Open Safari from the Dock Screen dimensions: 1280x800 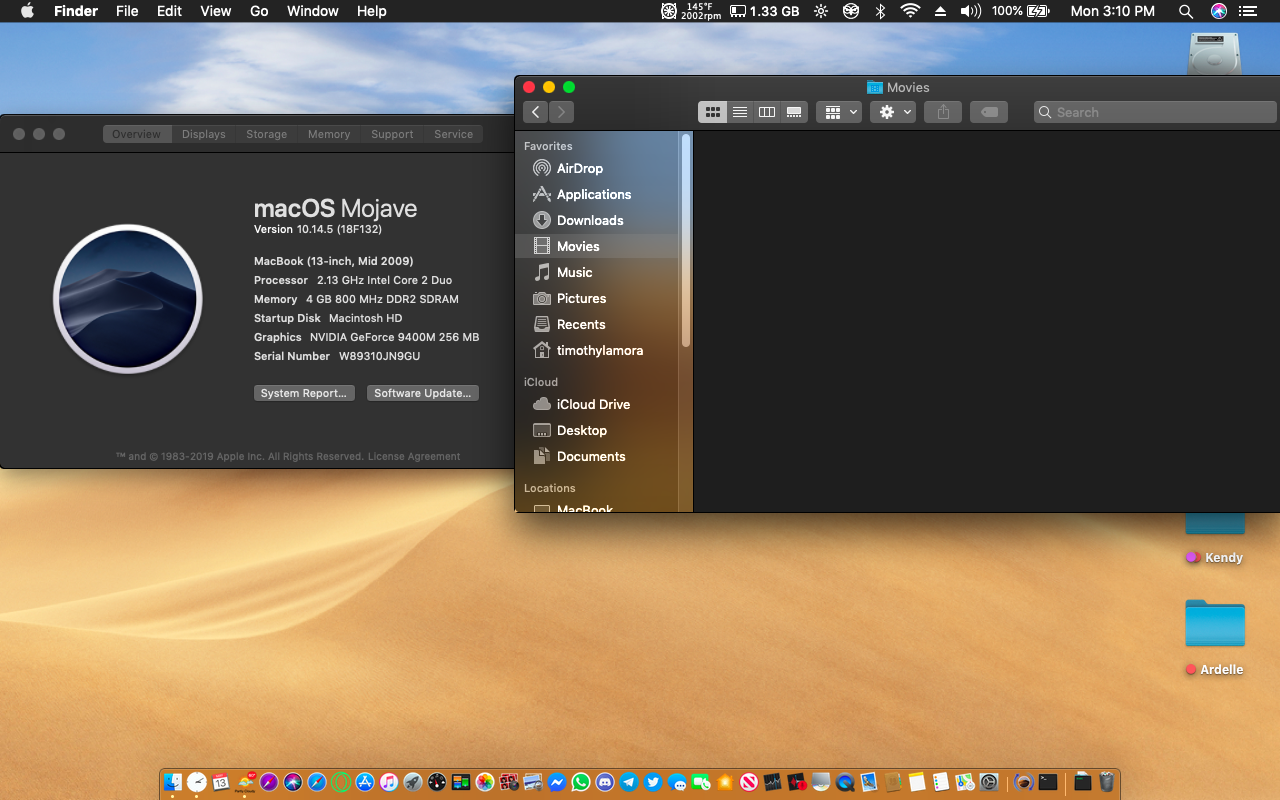[317, 782]
